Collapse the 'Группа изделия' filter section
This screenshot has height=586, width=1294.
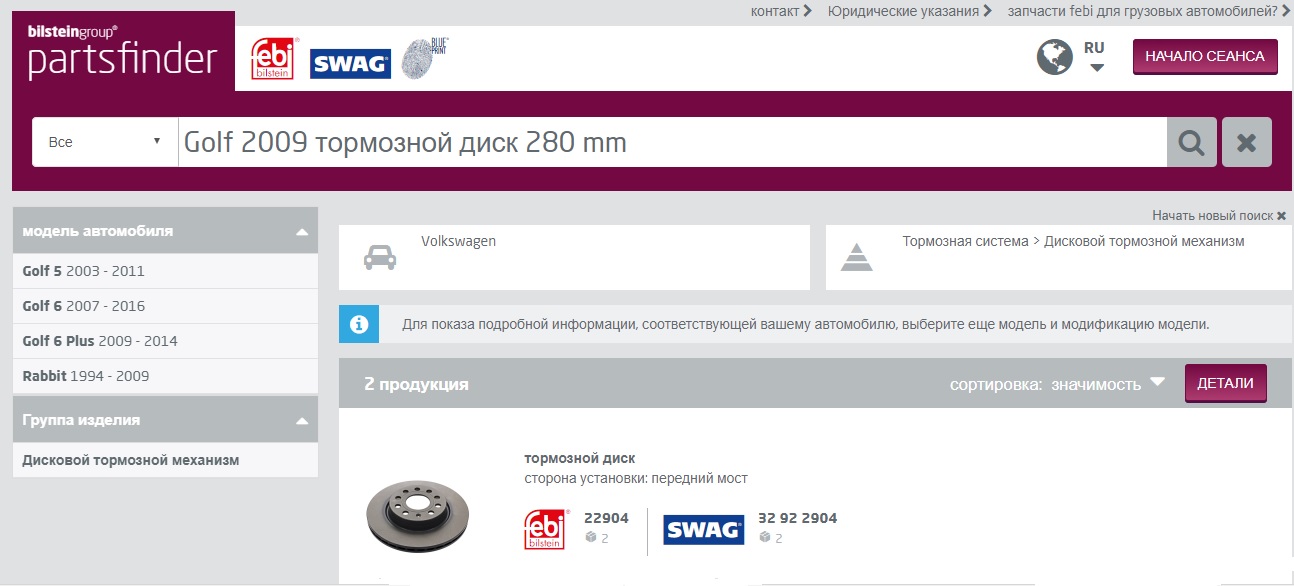click(302, 421)
